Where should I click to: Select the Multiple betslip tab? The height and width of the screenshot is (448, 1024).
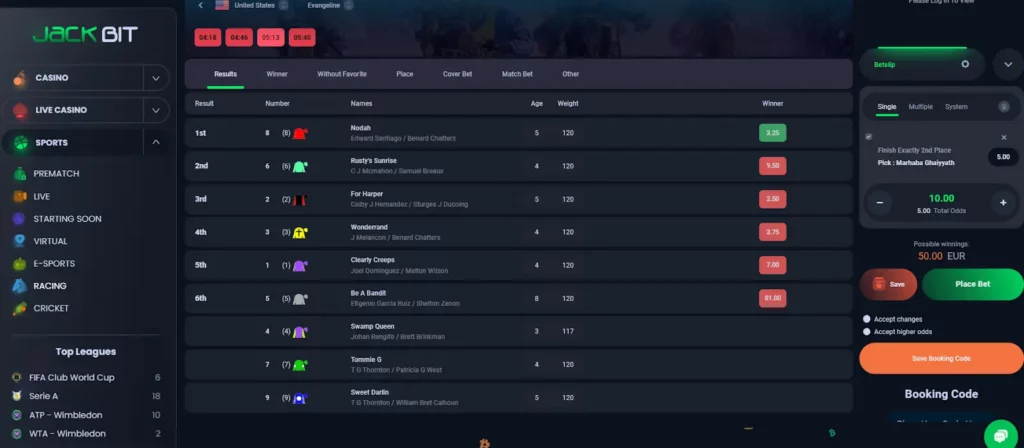coord(920,106)
